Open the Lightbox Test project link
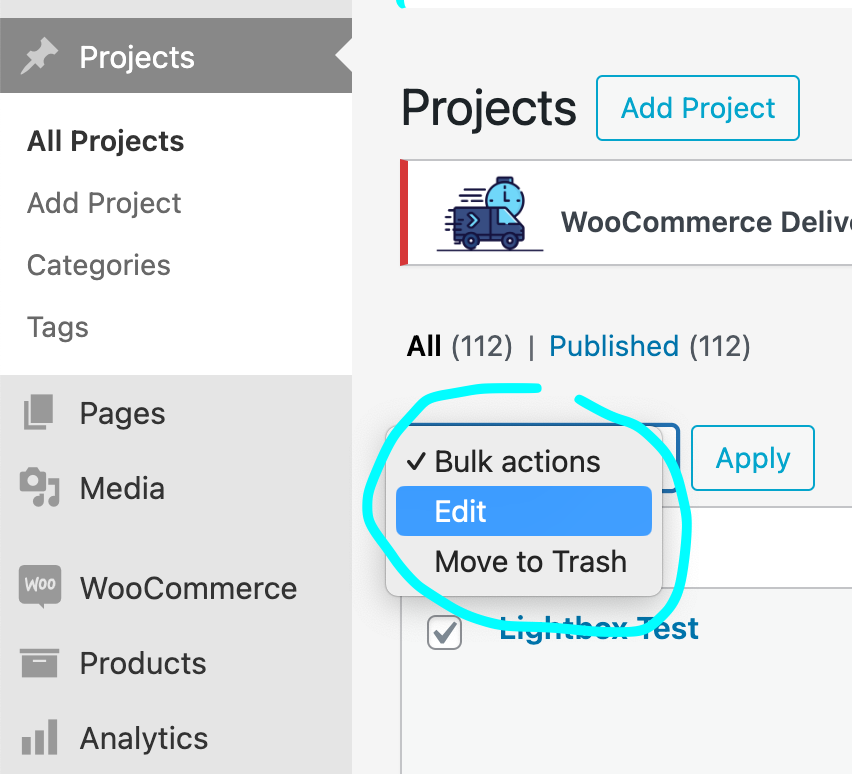Image resolution: width=852 pixels, height=774 pixels. pos(599,629)
